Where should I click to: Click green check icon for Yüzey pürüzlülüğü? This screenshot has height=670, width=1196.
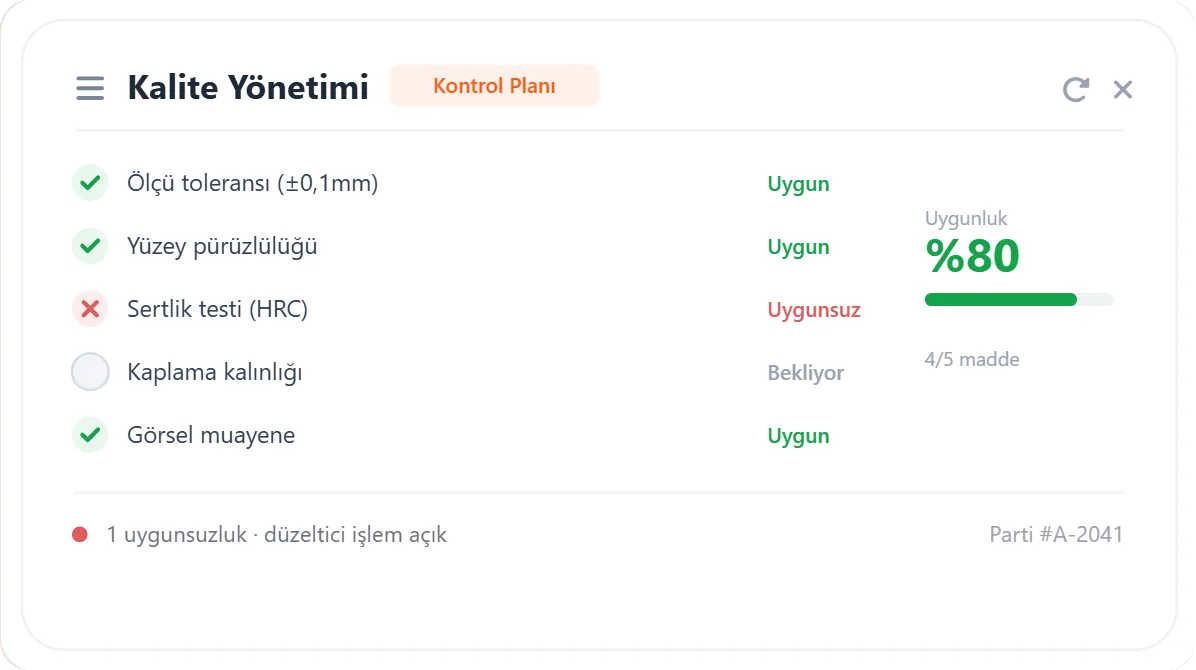[90, 246]
